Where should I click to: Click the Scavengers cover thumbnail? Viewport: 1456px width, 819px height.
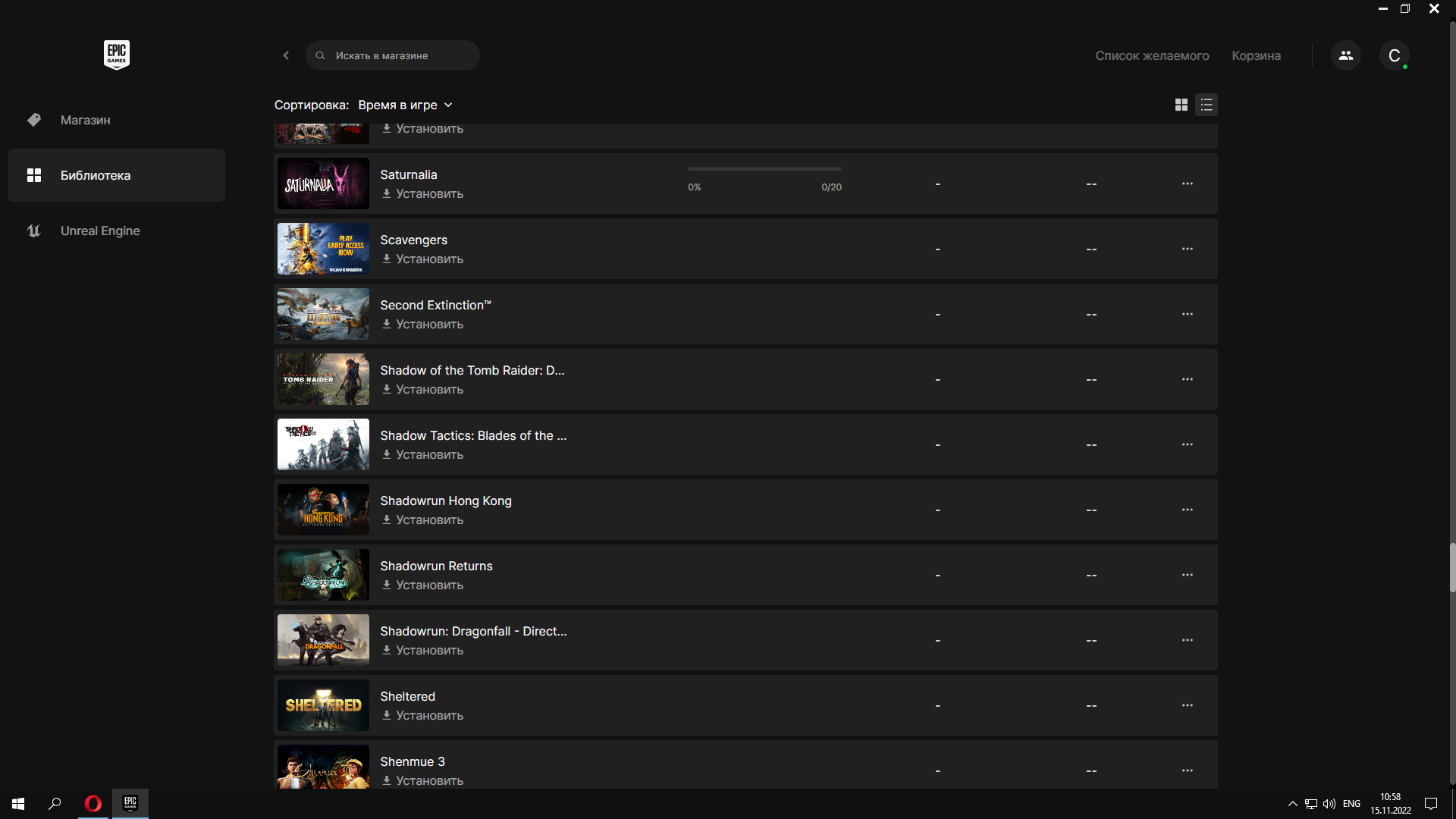point(323,249)
